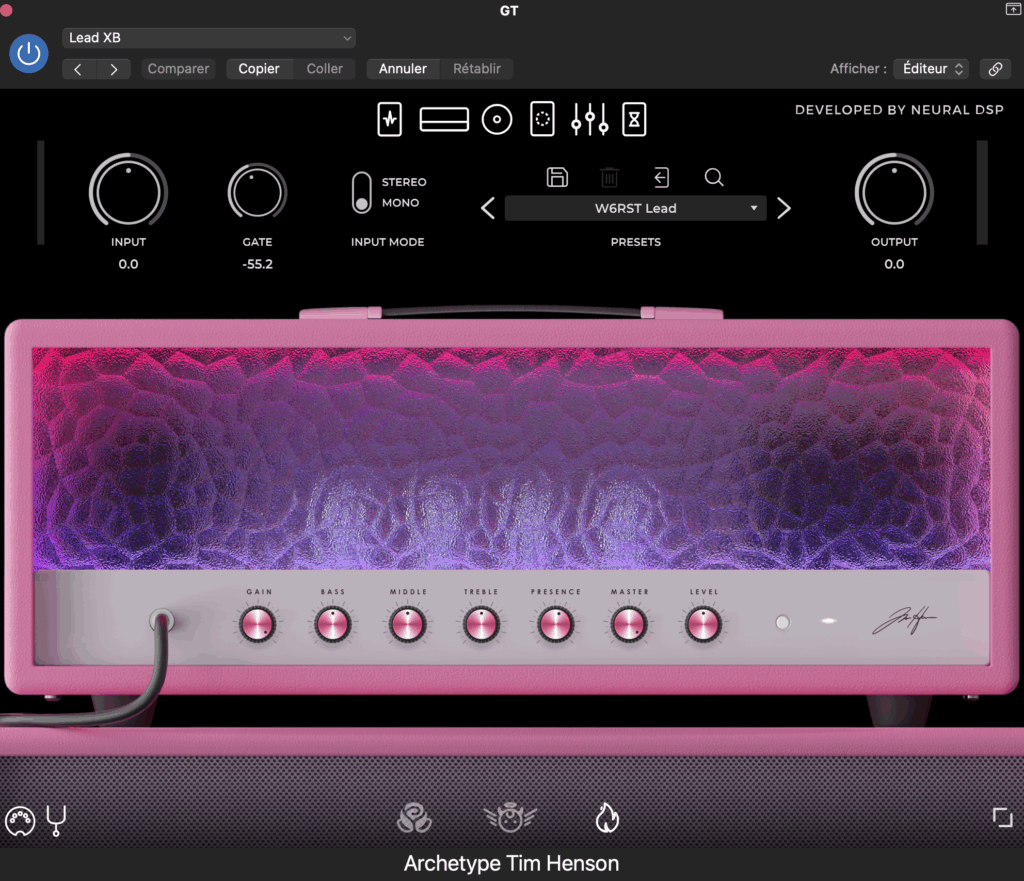The image size is (1024, 881).
Task: Click the Copier button
Action: click(x=259, y=69)
